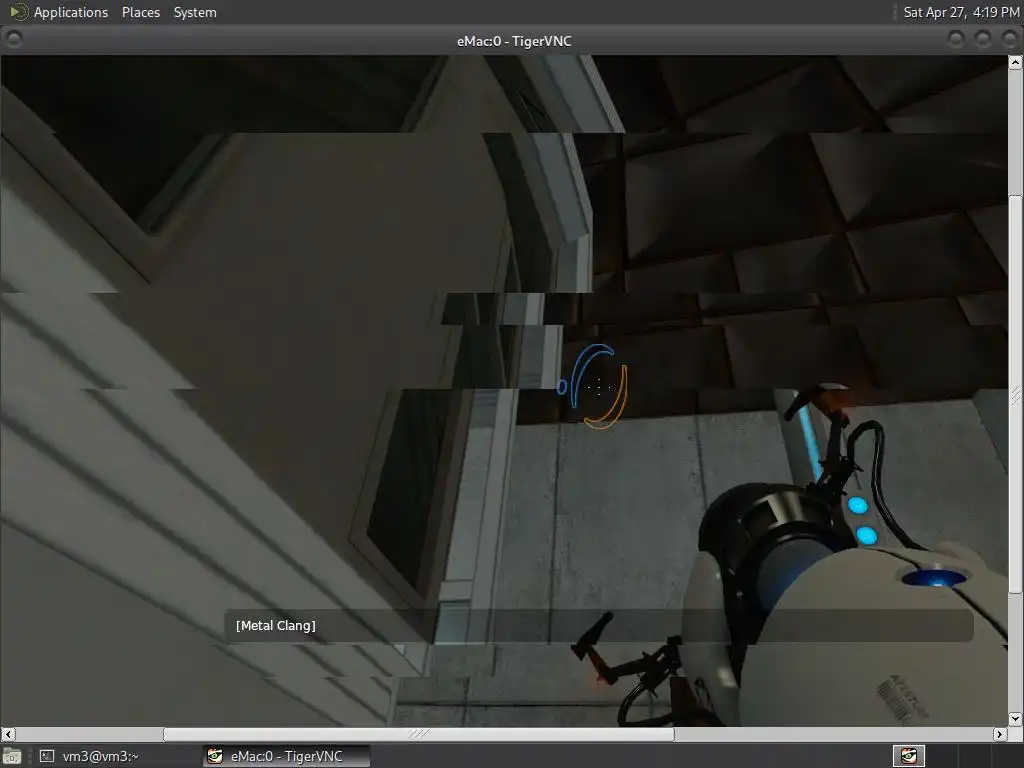Click the horizontal scrollbar thumb
The image size is (1024, 768).
coord(419,735)
